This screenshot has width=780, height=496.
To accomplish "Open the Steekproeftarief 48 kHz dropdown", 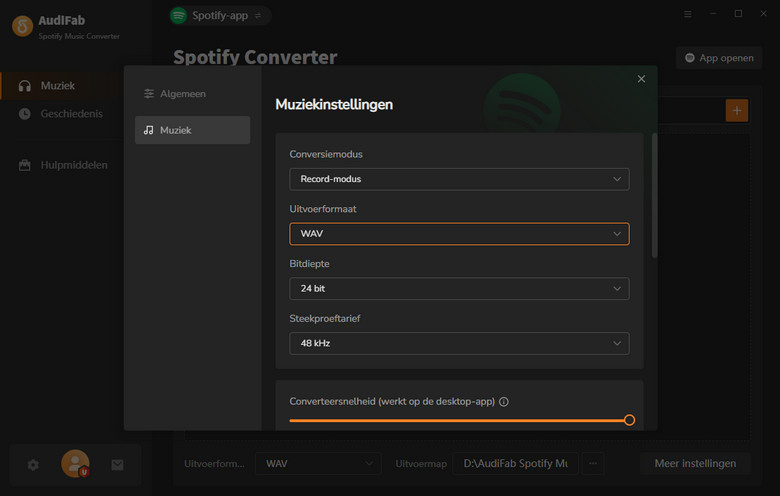I will click(x=459, y=343).
